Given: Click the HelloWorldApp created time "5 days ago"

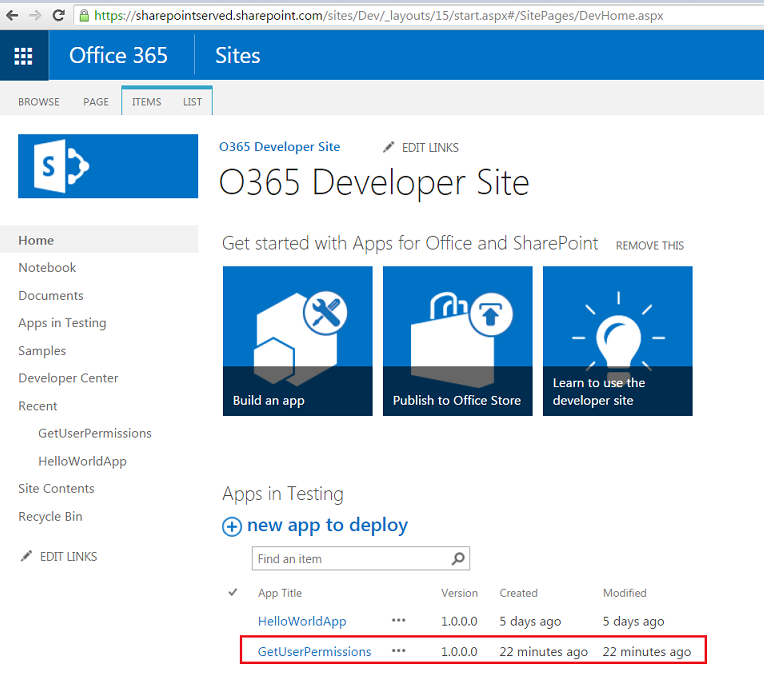Looking at the screenshot, I should [530, 622].
